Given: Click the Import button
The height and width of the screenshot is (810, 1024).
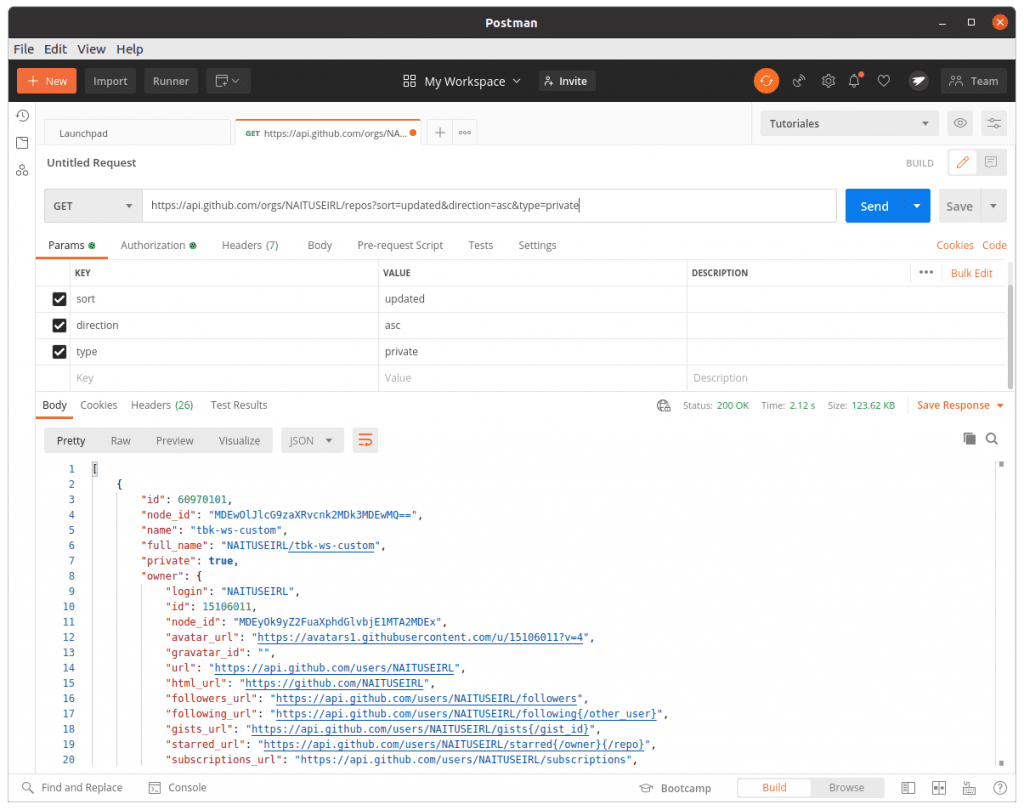Looking at the screenshot, I should tap(110, 81).
